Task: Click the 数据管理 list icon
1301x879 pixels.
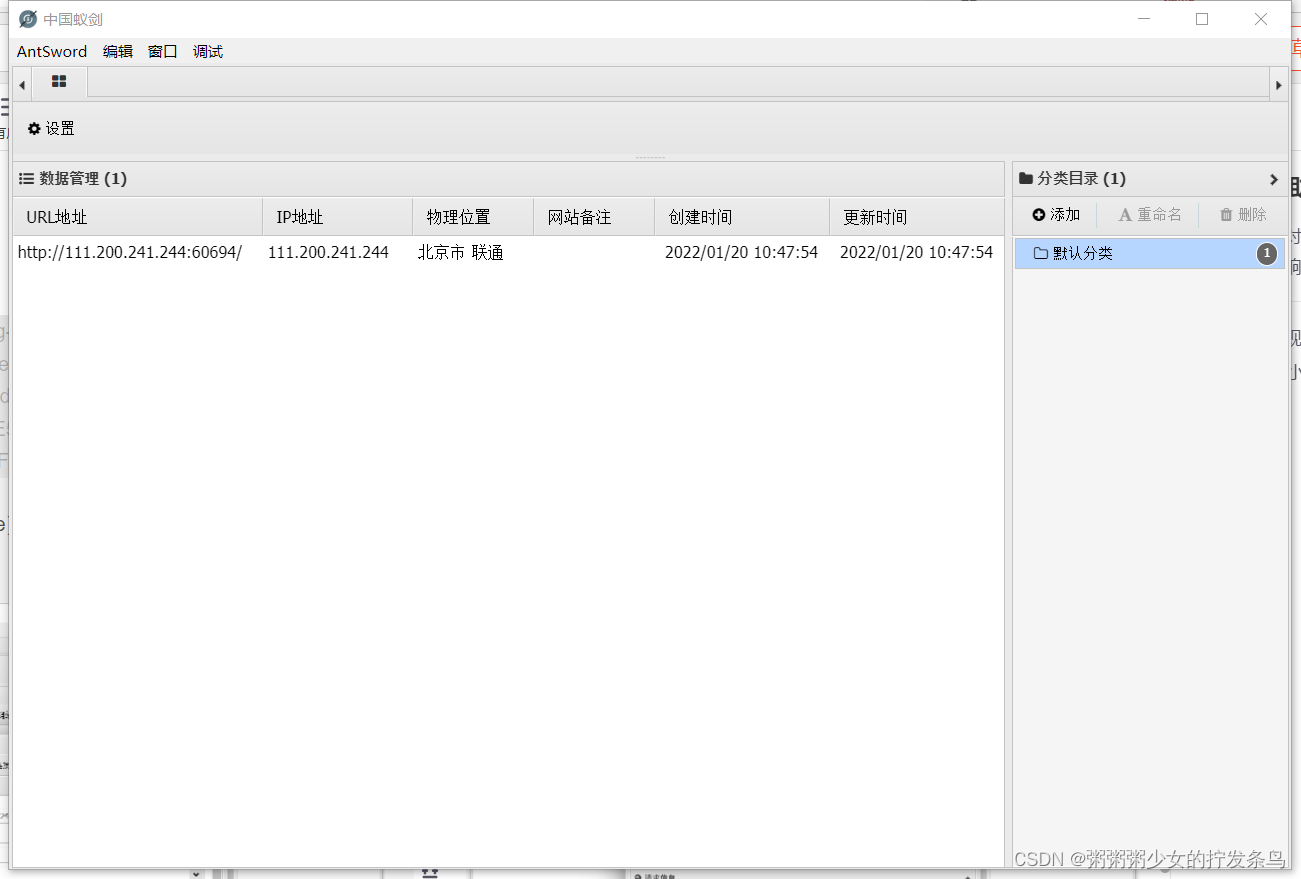Action: pos(27,179)
